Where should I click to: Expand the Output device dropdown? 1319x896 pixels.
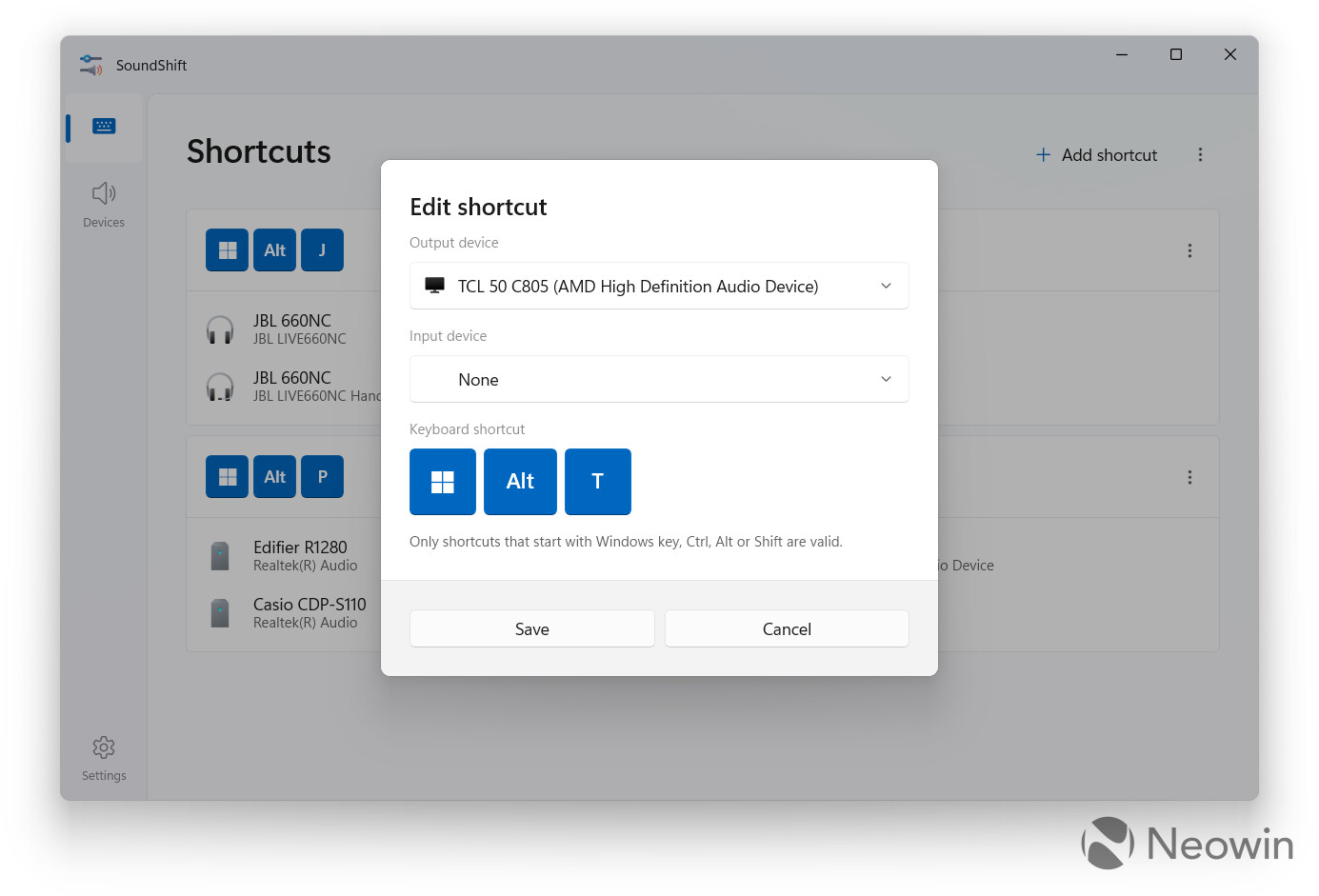[x=659, y=286]
